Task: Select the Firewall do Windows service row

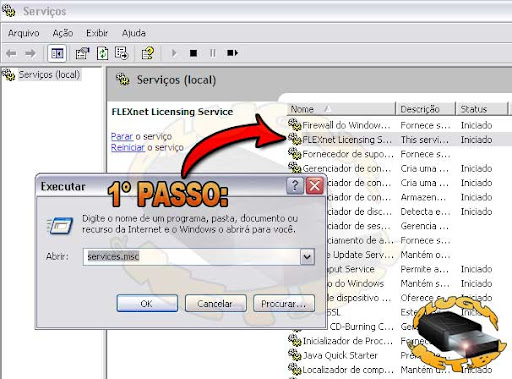Action: pyautogui.click(x=399, y=125)
